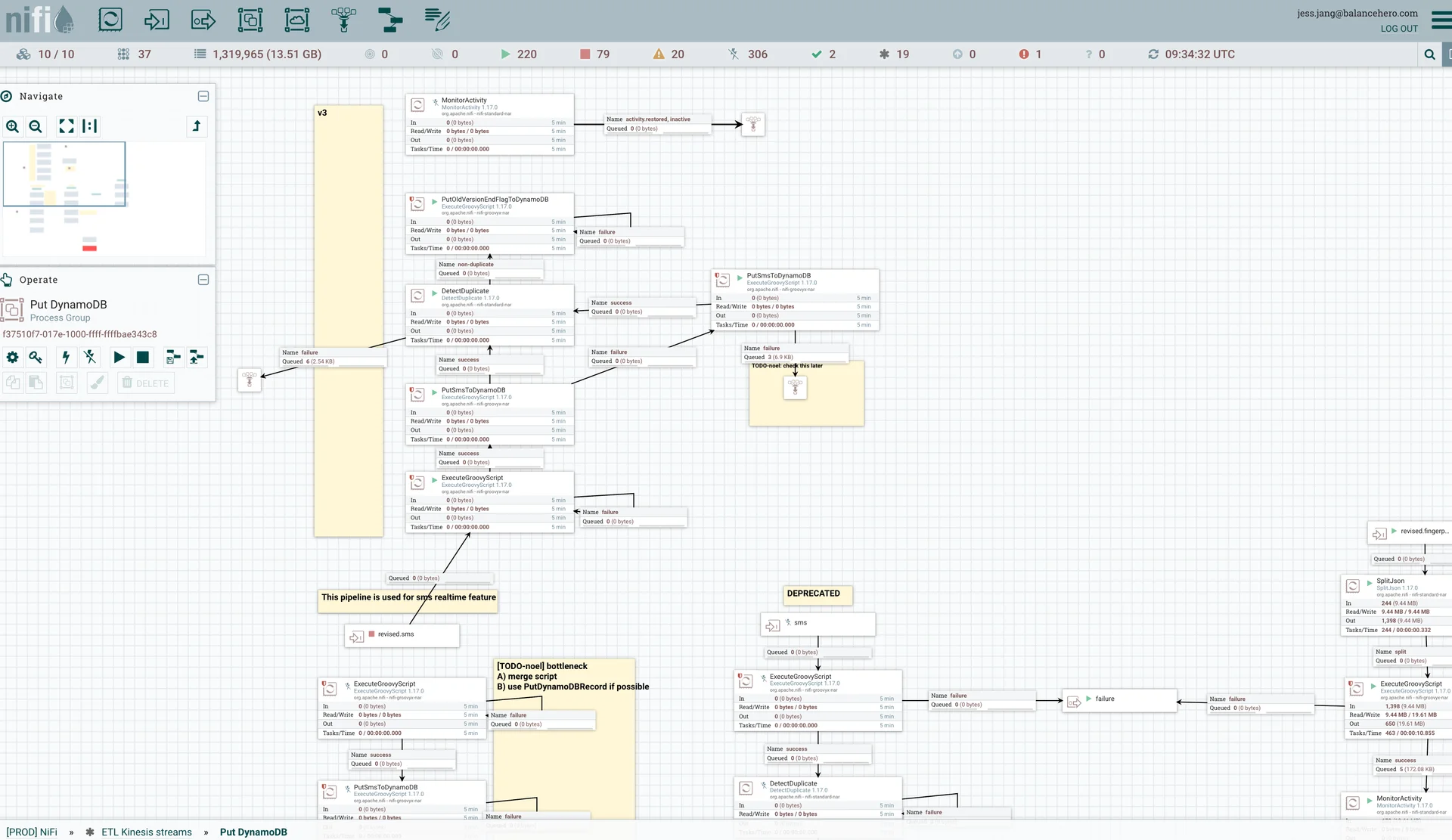Click the Funnel toolbar icon

coord(343,20)
